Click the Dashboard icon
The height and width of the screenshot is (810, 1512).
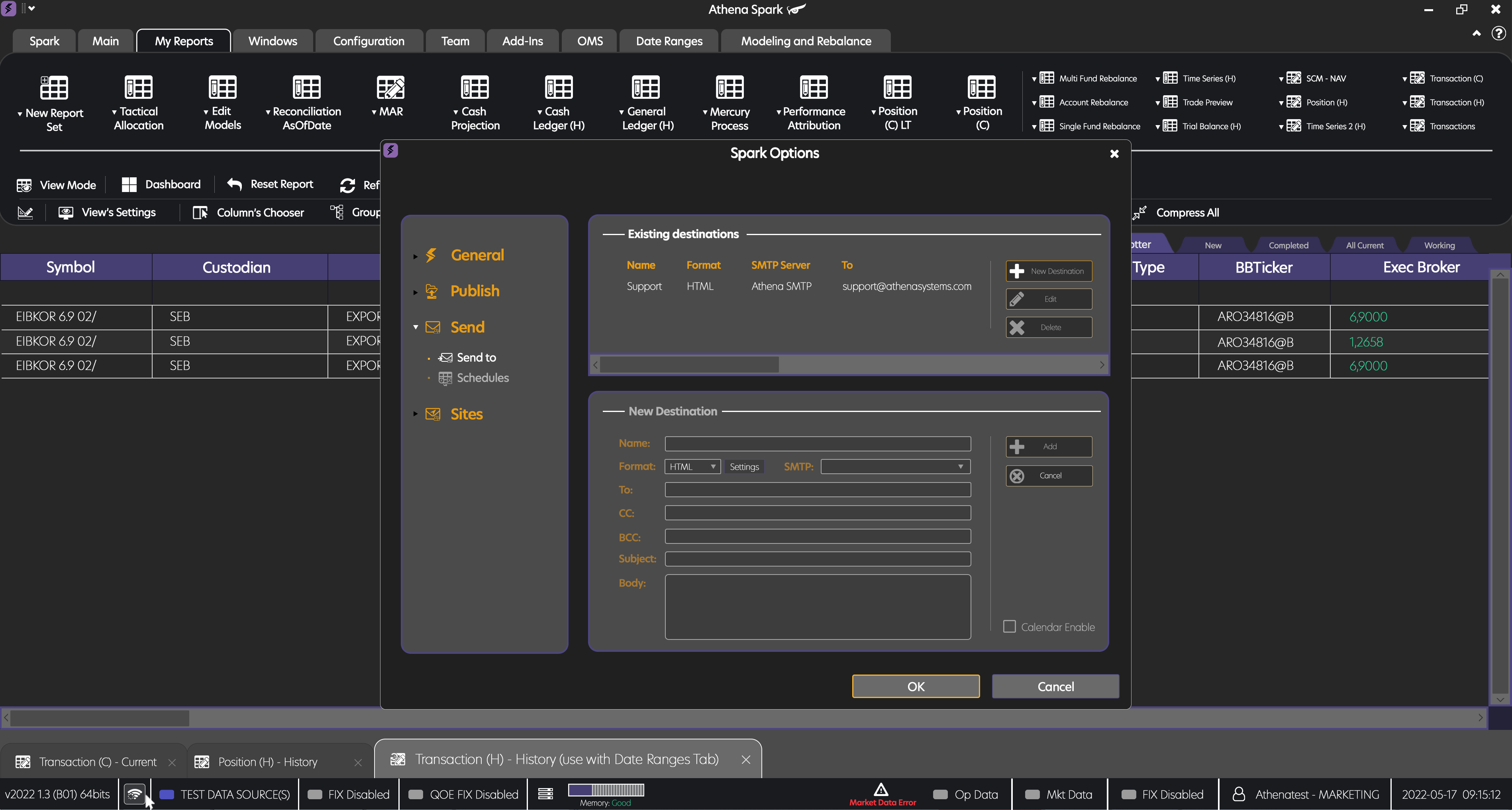pos(129,184)
